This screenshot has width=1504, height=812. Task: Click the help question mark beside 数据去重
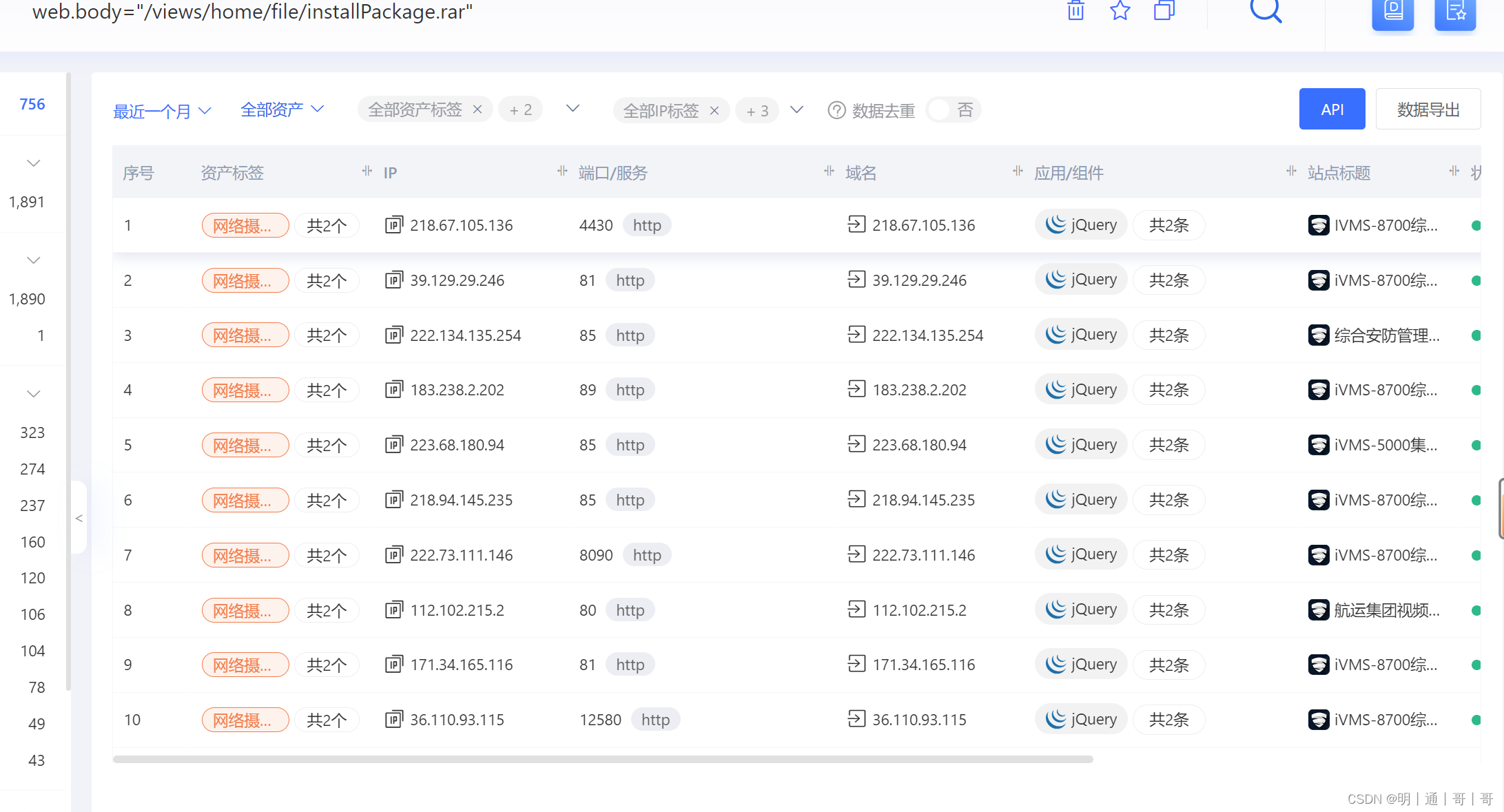(836, 110)
